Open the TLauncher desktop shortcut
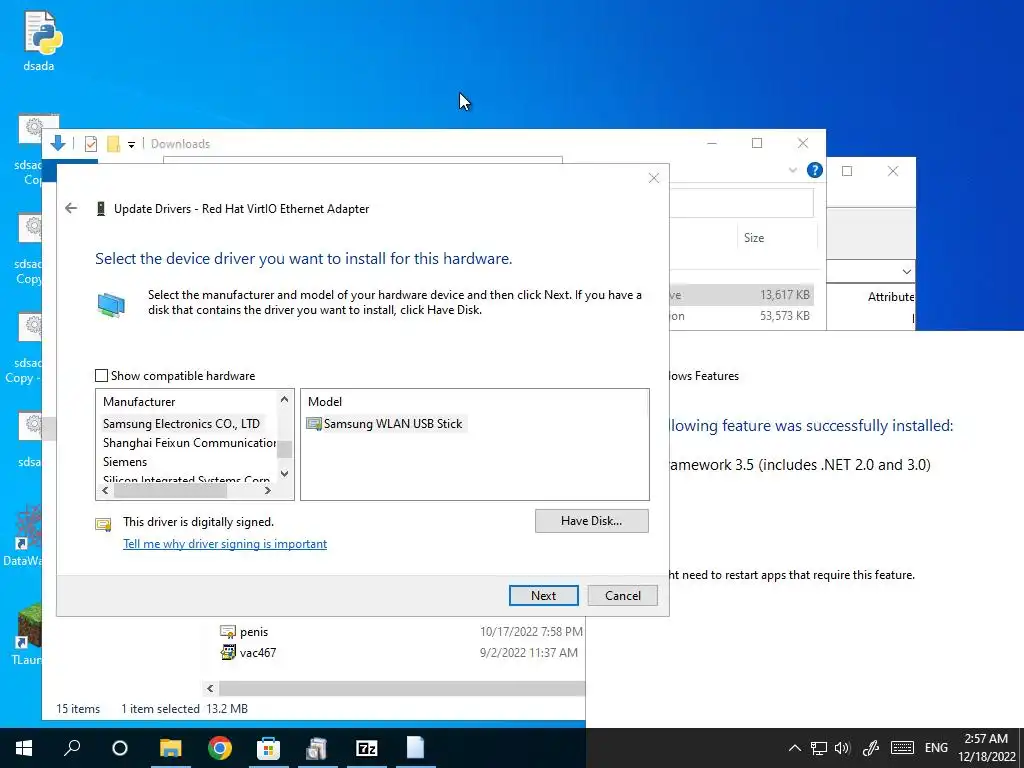The image size is (1024, 768). (26, 633)
